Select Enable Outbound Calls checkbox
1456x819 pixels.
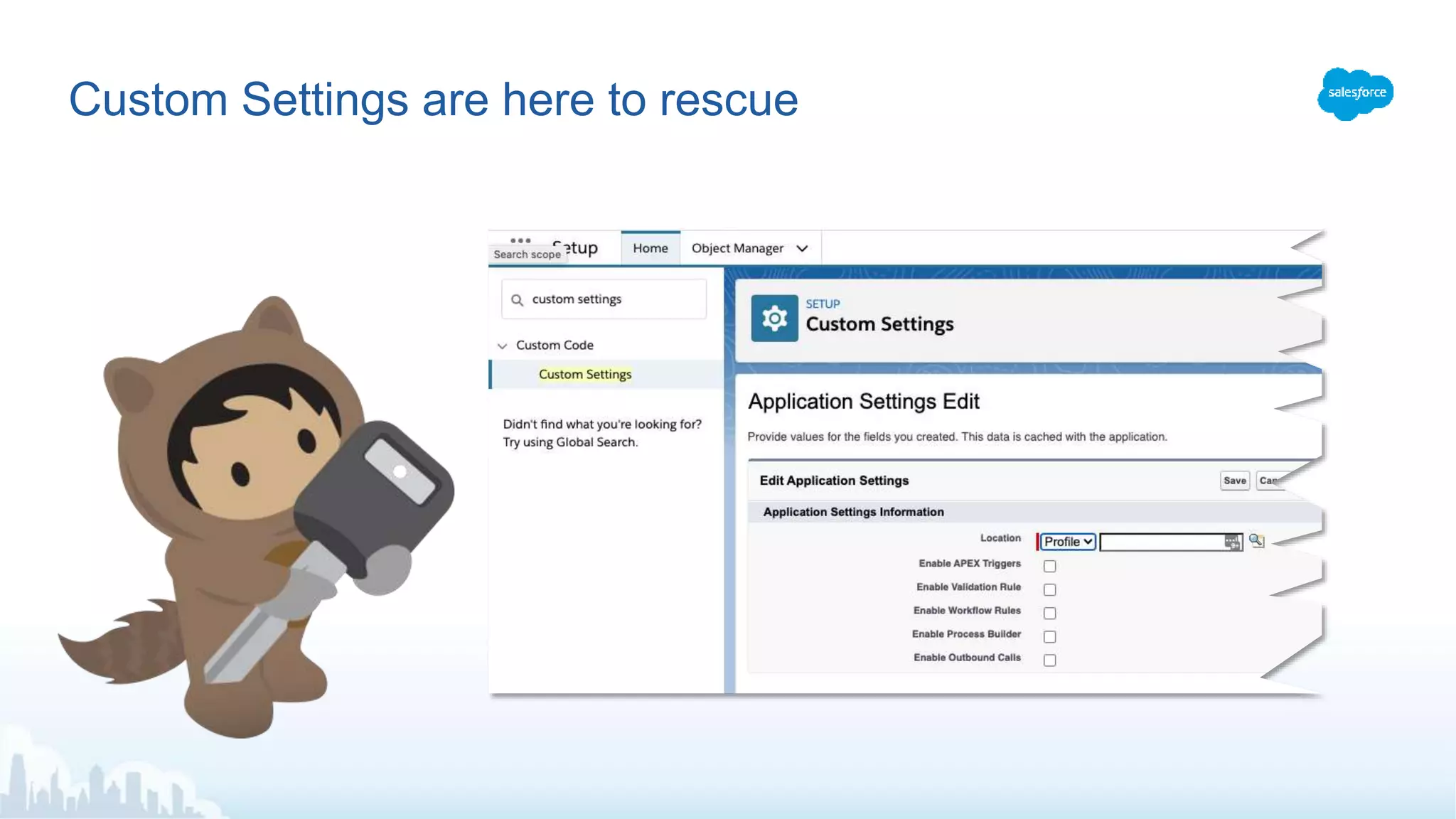click(1049, 660)
